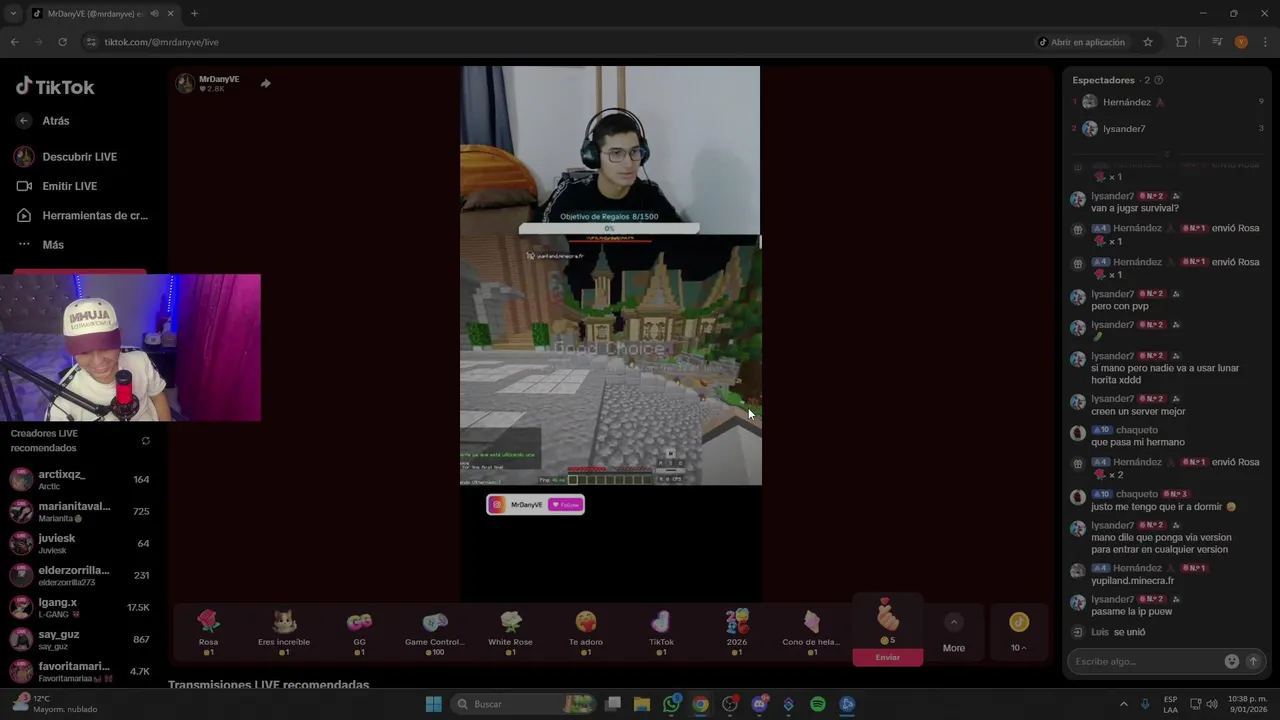Open Windows Start menu
This screenshot has width=1280, height=720.
[433, 704]
